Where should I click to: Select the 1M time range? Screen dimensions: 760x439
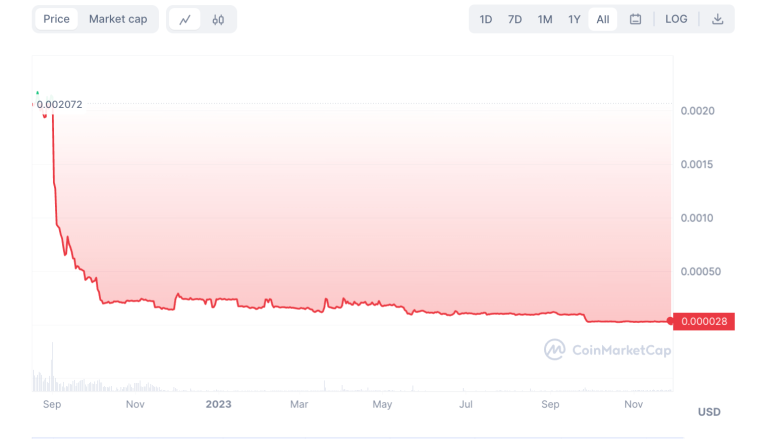[x=545, y=19]
